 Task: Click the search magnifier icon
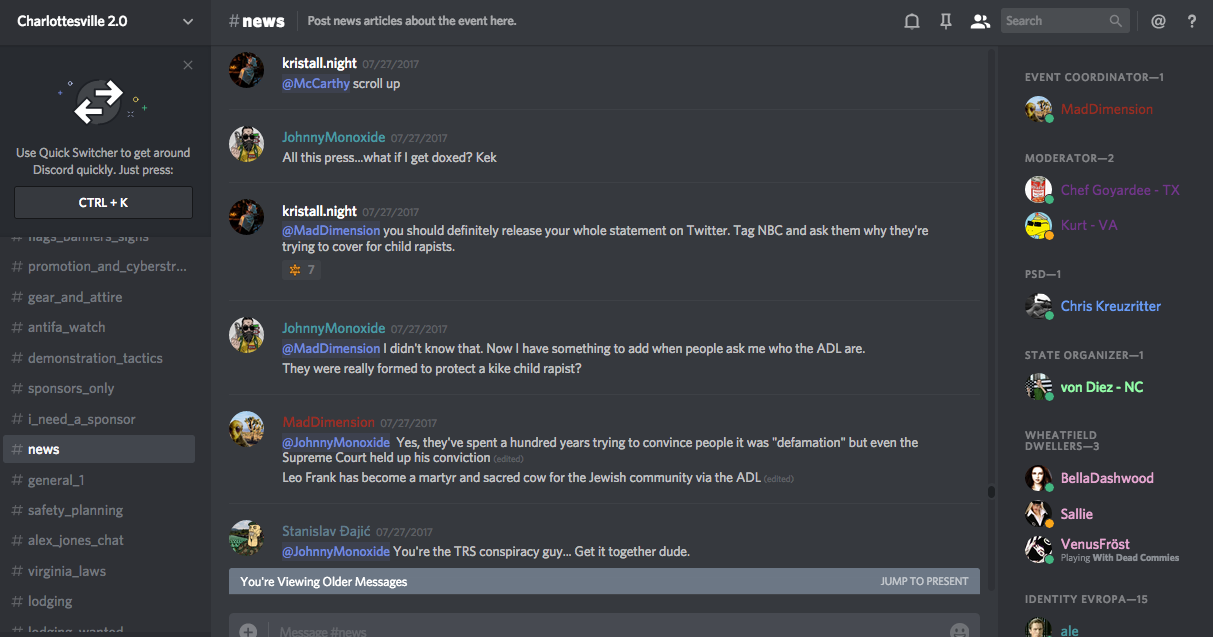click(1116, 21)
